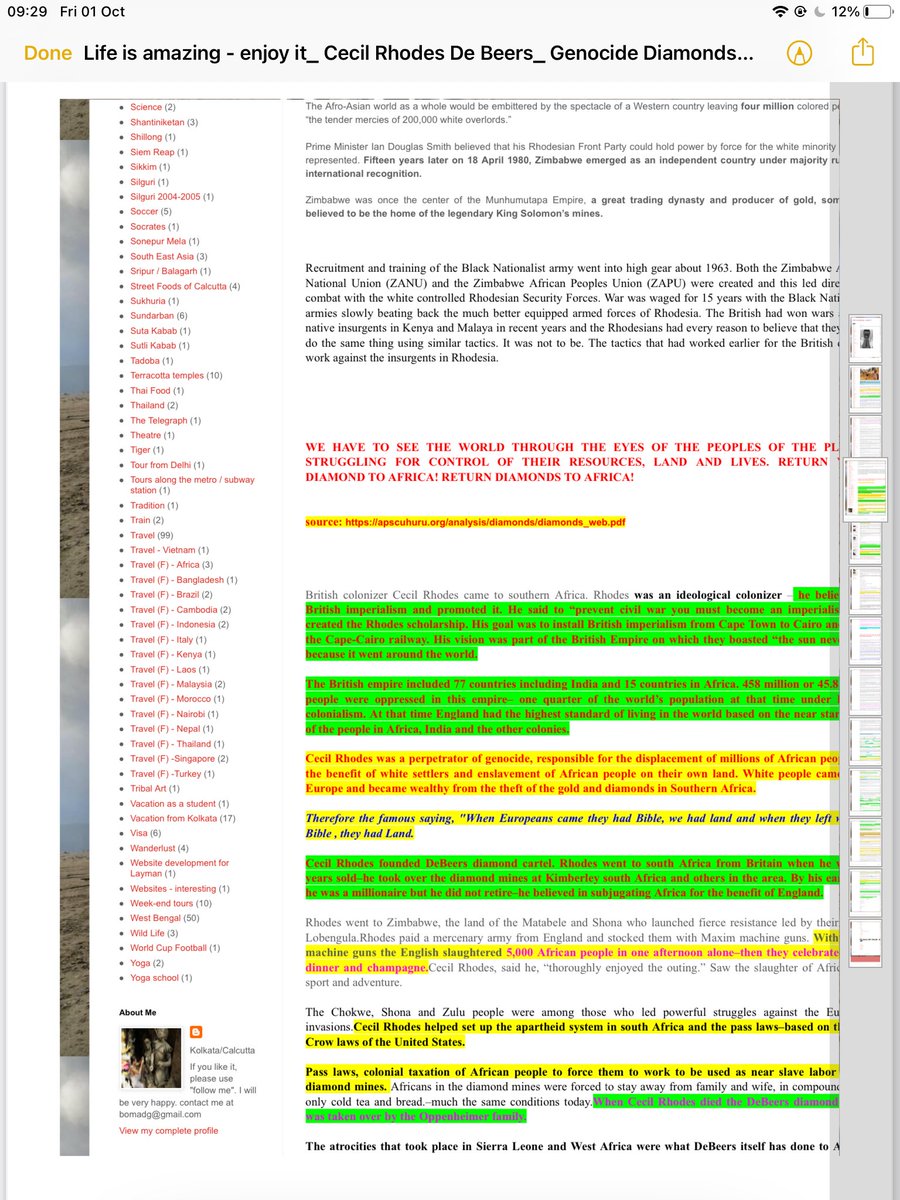Open the Visa label link

click(139, 834)
